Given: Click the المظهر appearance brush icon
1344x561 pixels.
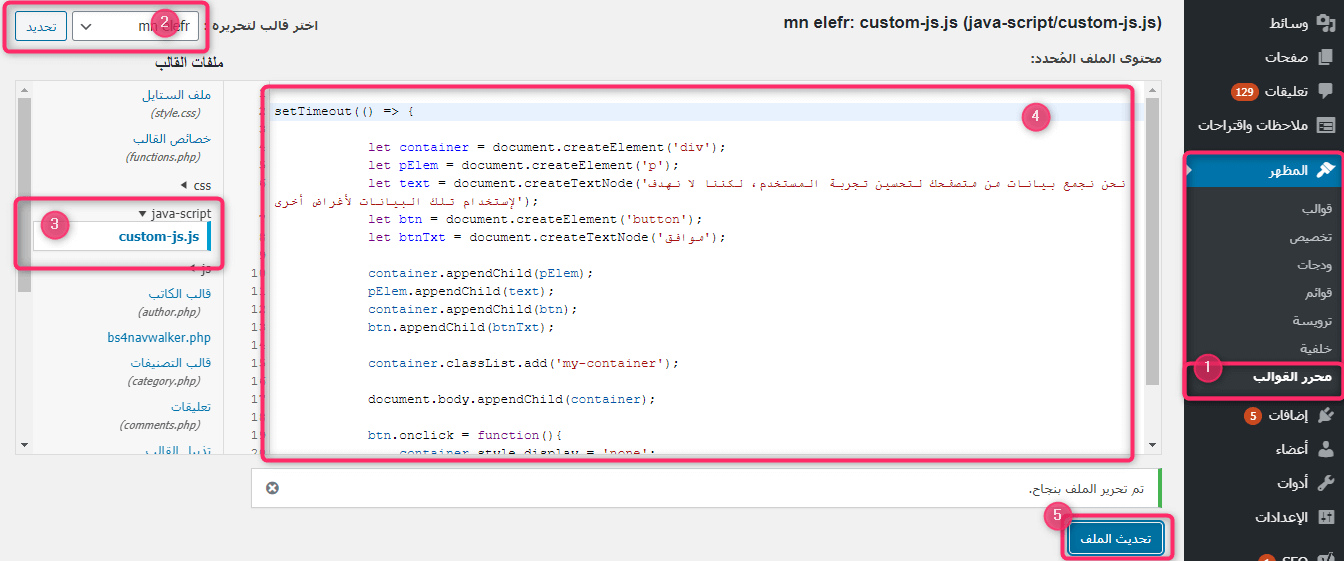Looking at the screenshot, I should [x=1325, y=170].
